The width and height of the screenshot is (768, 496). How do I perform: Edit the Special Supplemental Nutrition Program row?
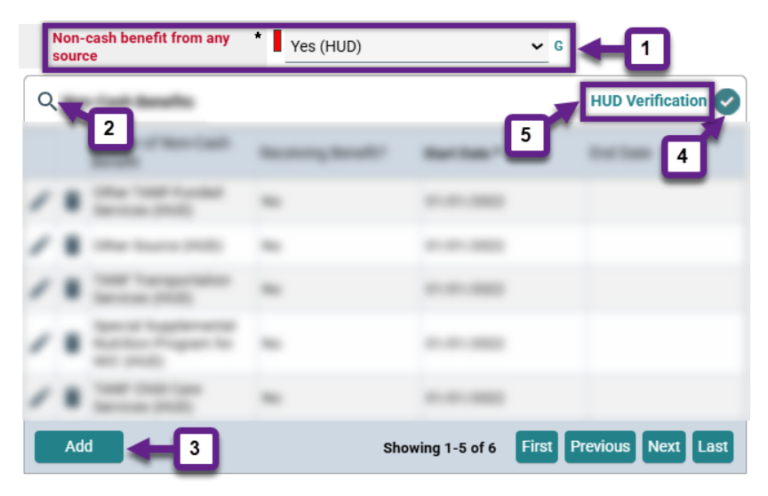(39, 343)
